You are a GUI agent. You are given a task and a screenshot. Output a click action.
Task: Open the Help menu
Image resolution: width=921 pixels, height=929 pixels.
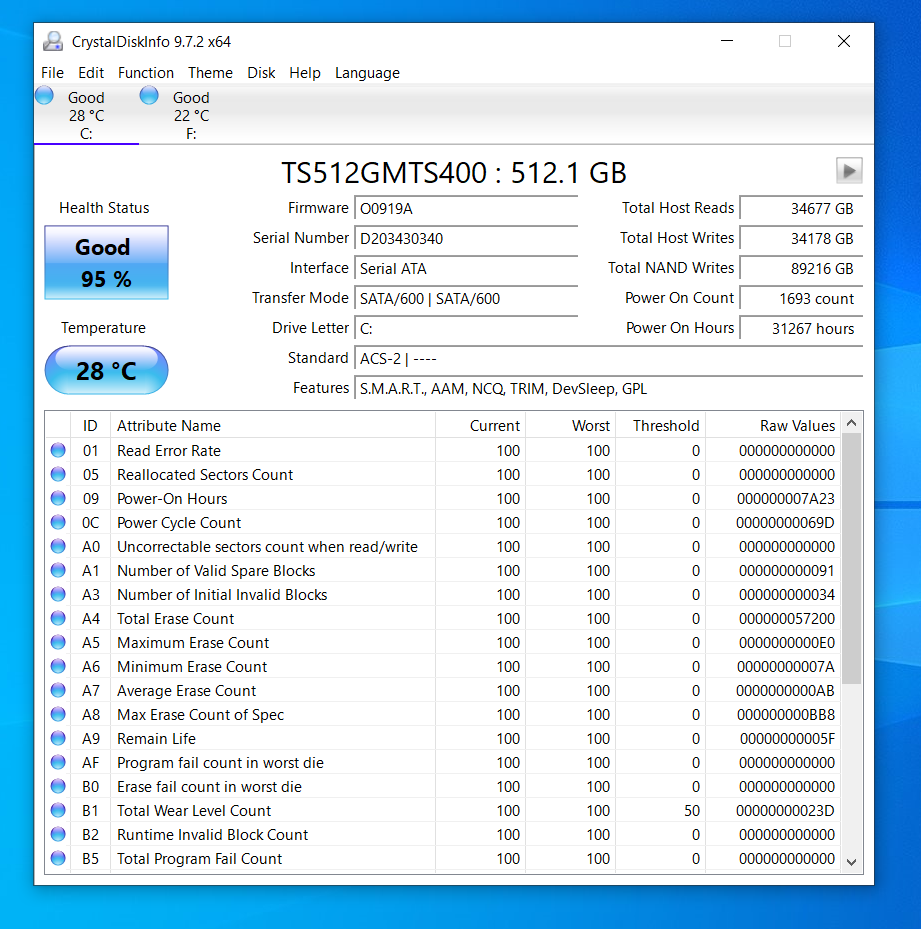(305, 72)
